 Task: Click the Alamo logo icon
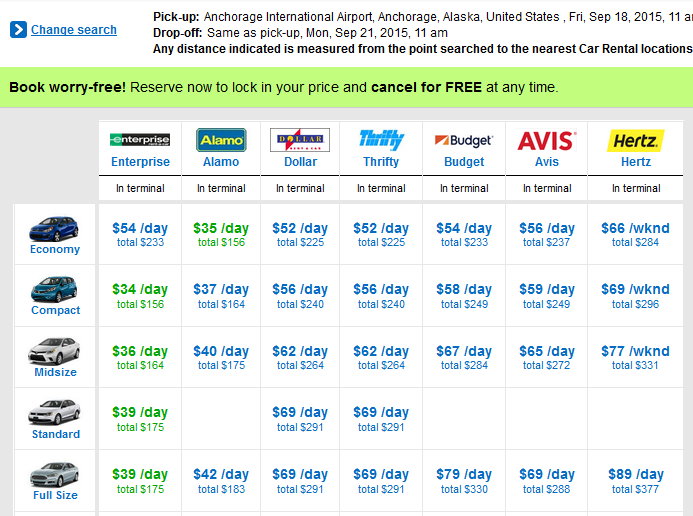221,140
